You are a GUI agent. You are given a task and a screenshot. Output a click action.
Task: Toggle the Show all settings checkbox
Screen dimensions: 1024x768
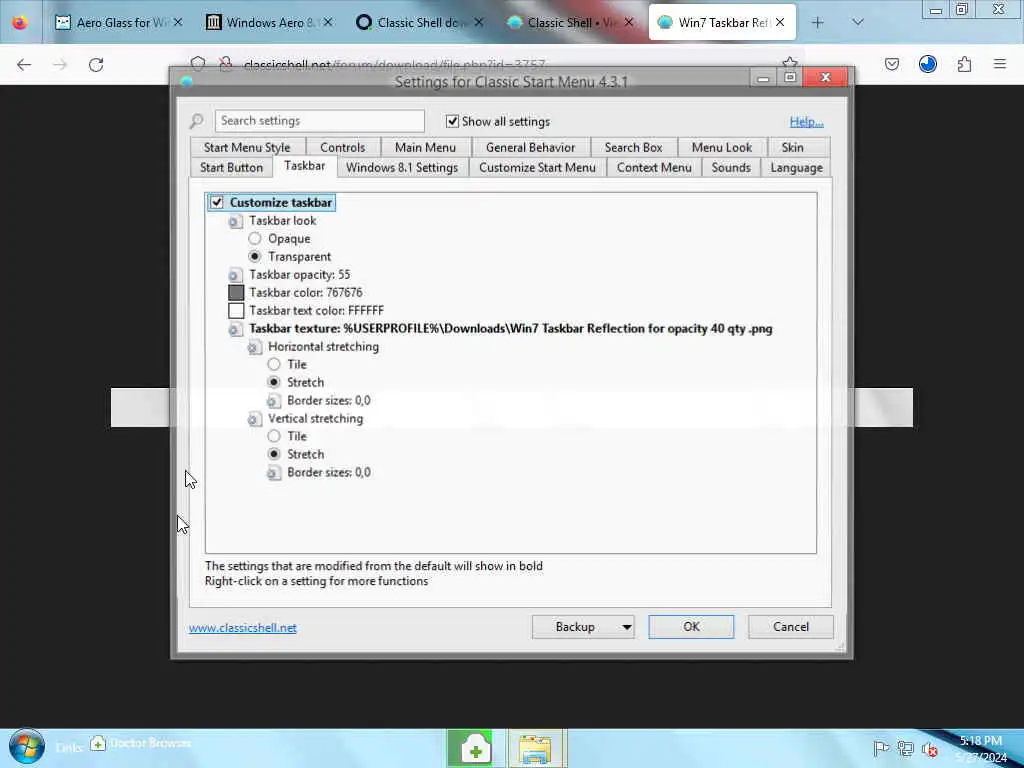[452, 121]
